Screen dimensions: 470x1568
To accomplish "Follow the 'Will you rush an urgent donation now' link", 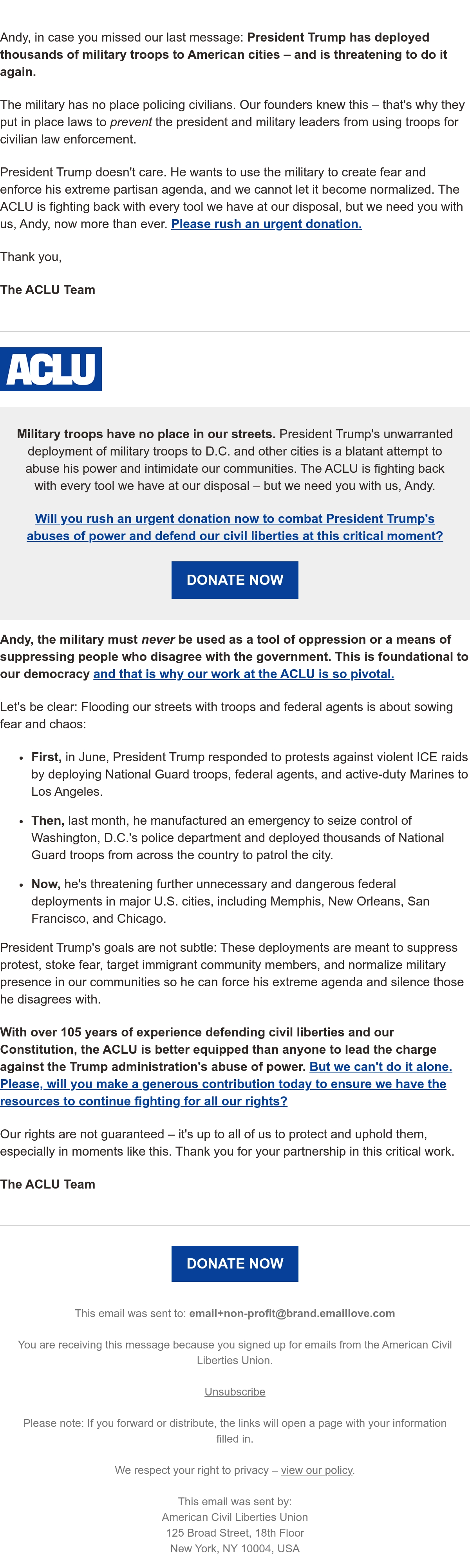I will pyautogui.click(x=235, y=527).
